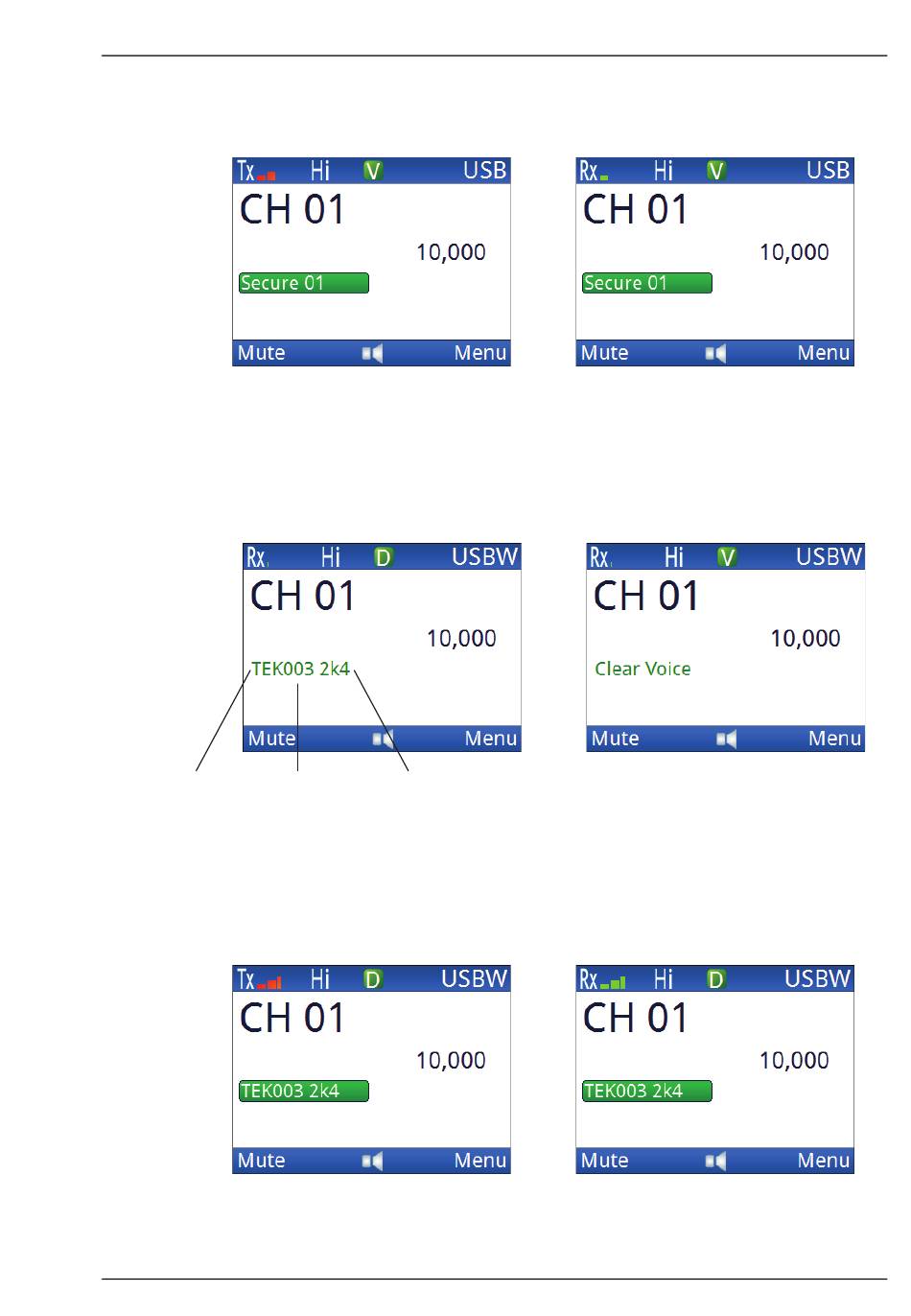Click the green V badge on the Rx Secure 01 screen
Screen dimensions: 911x1316
click(x=715, y=171)
